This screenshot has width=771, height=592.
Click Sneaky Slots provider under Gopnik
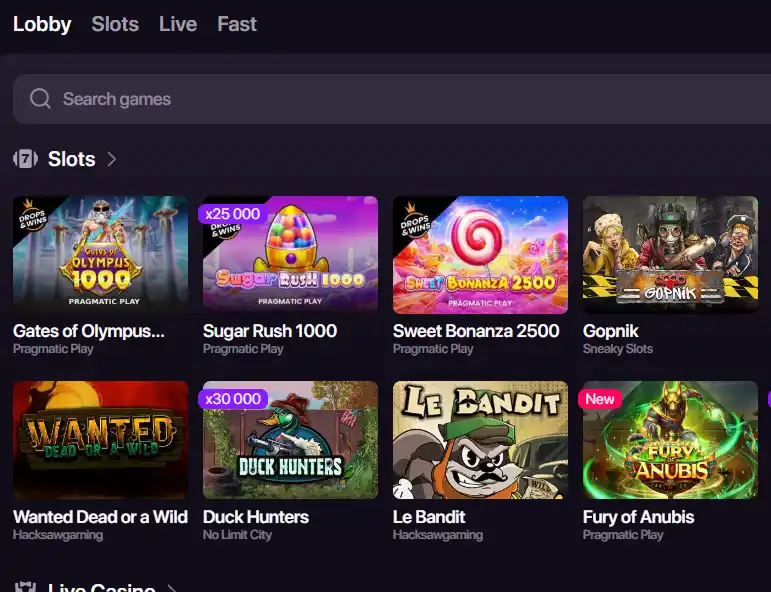618,349
